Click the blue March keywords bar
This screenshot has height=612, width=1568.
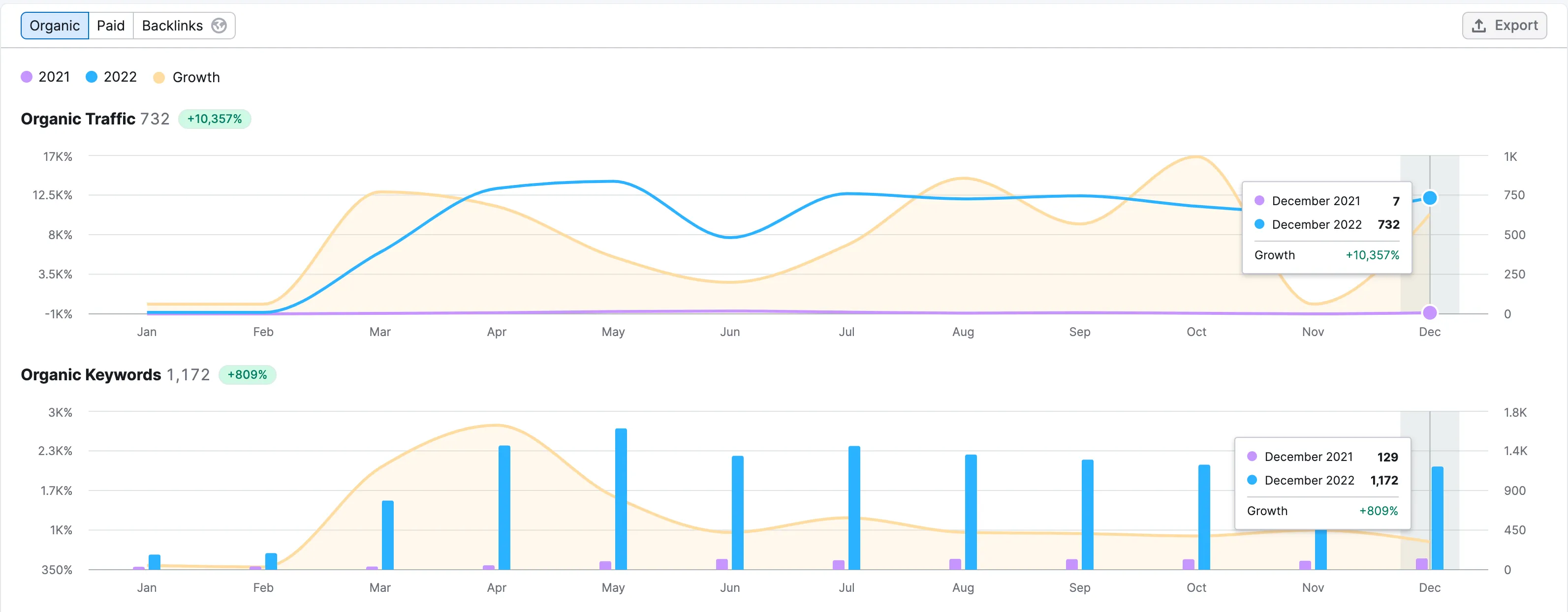[388, 535]
